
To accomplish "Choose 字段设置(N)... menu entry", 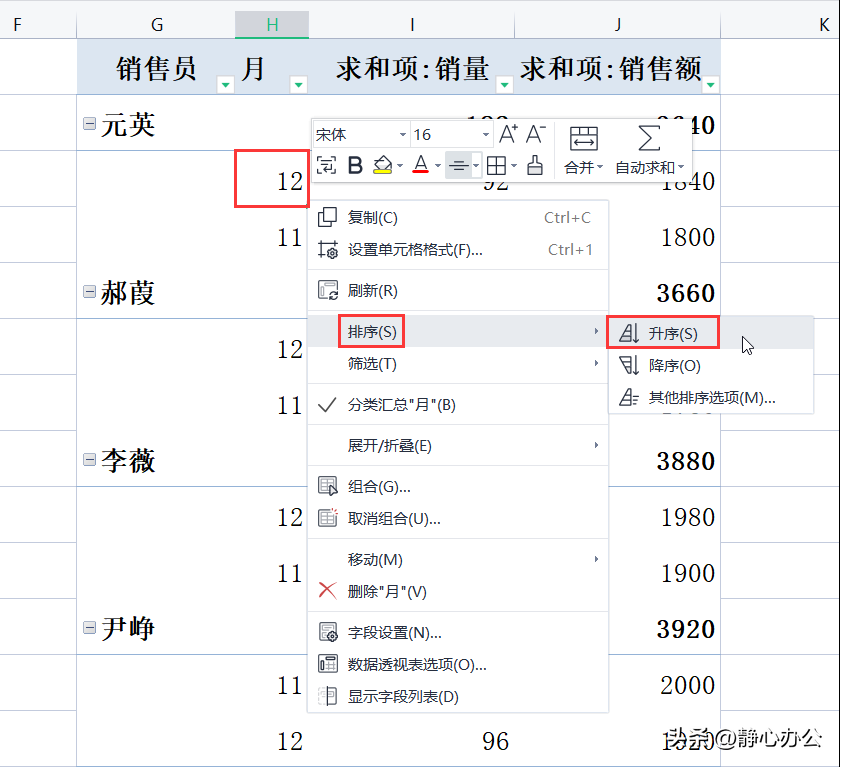I will point(458,632).
